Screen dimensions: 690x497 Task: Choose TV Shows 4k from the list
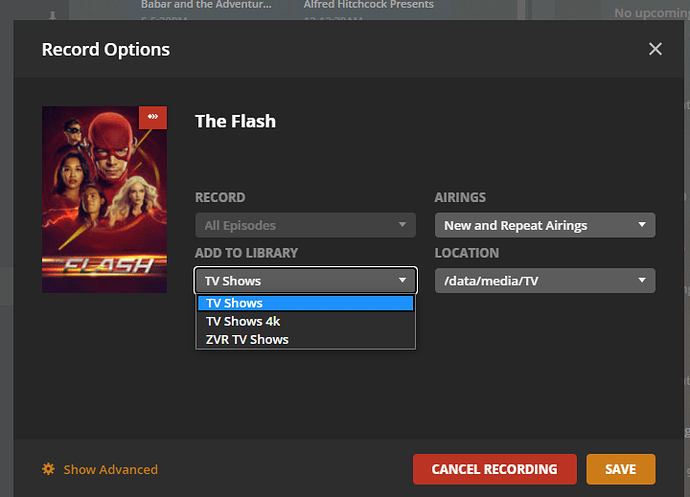(305, 321)
